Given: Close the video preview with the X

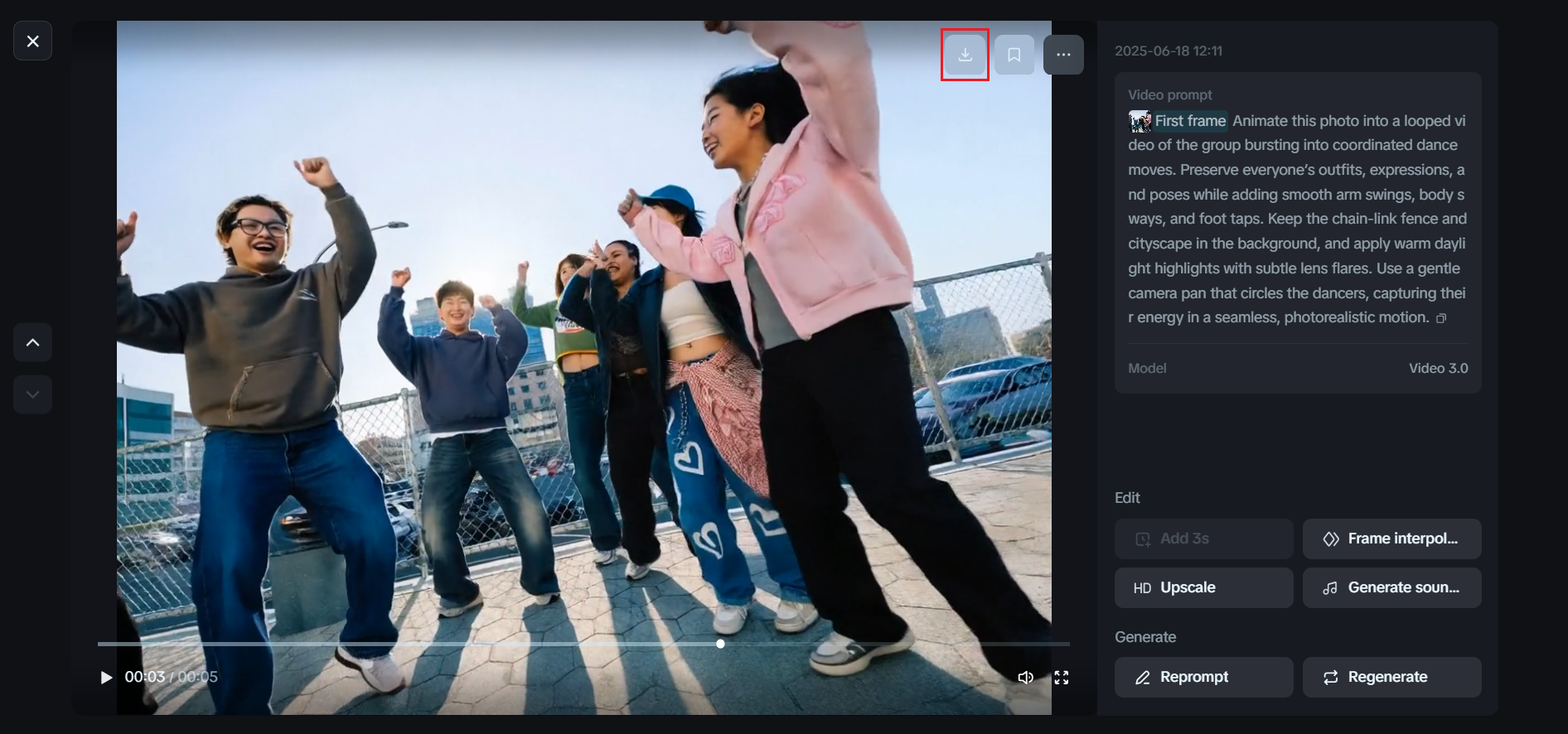Looking at the screenshot, I should coord(32,41).
